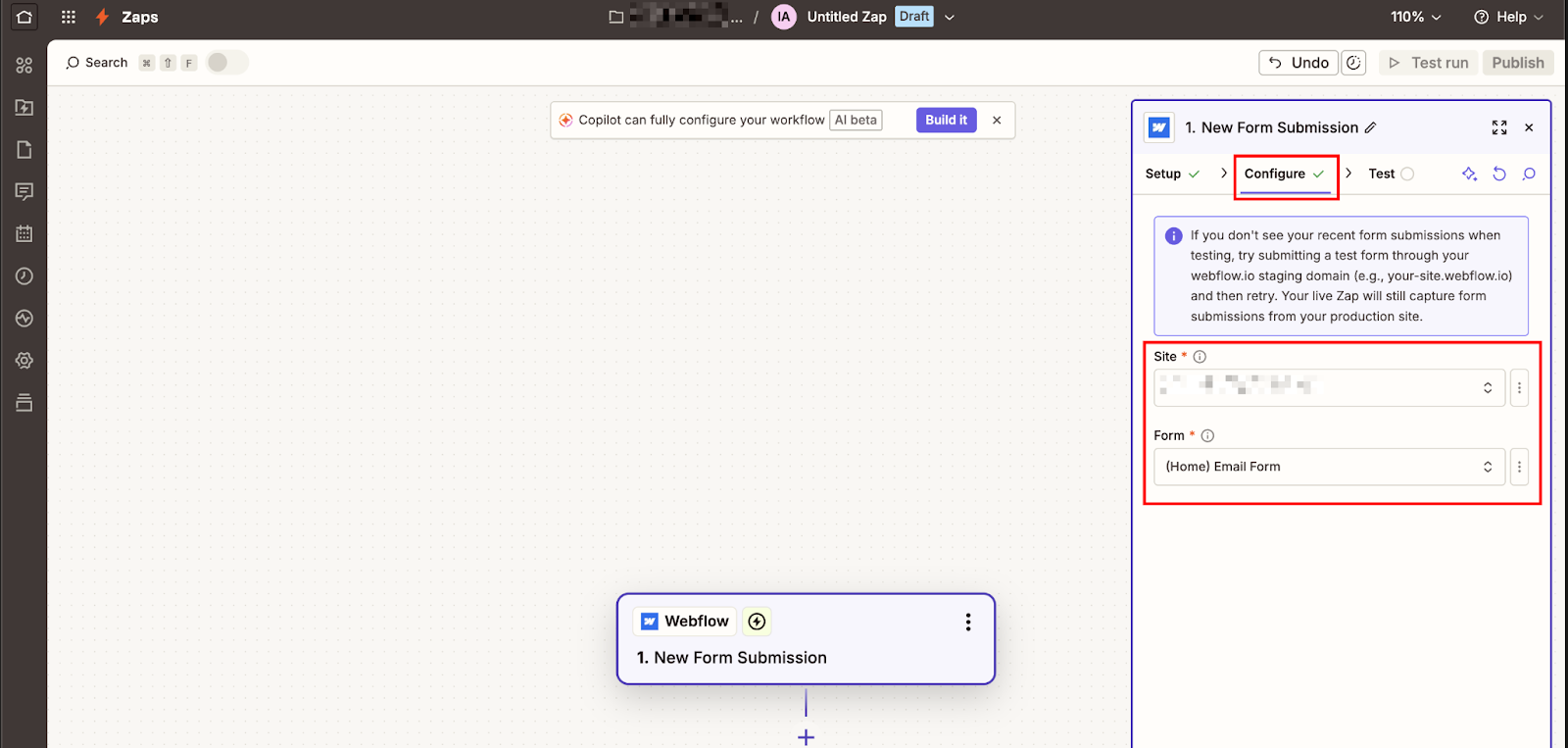This screenshot has width=1568, height=748.
Task: Open the Form dropdown showing Email Form
Action: tap(1330, 467)
